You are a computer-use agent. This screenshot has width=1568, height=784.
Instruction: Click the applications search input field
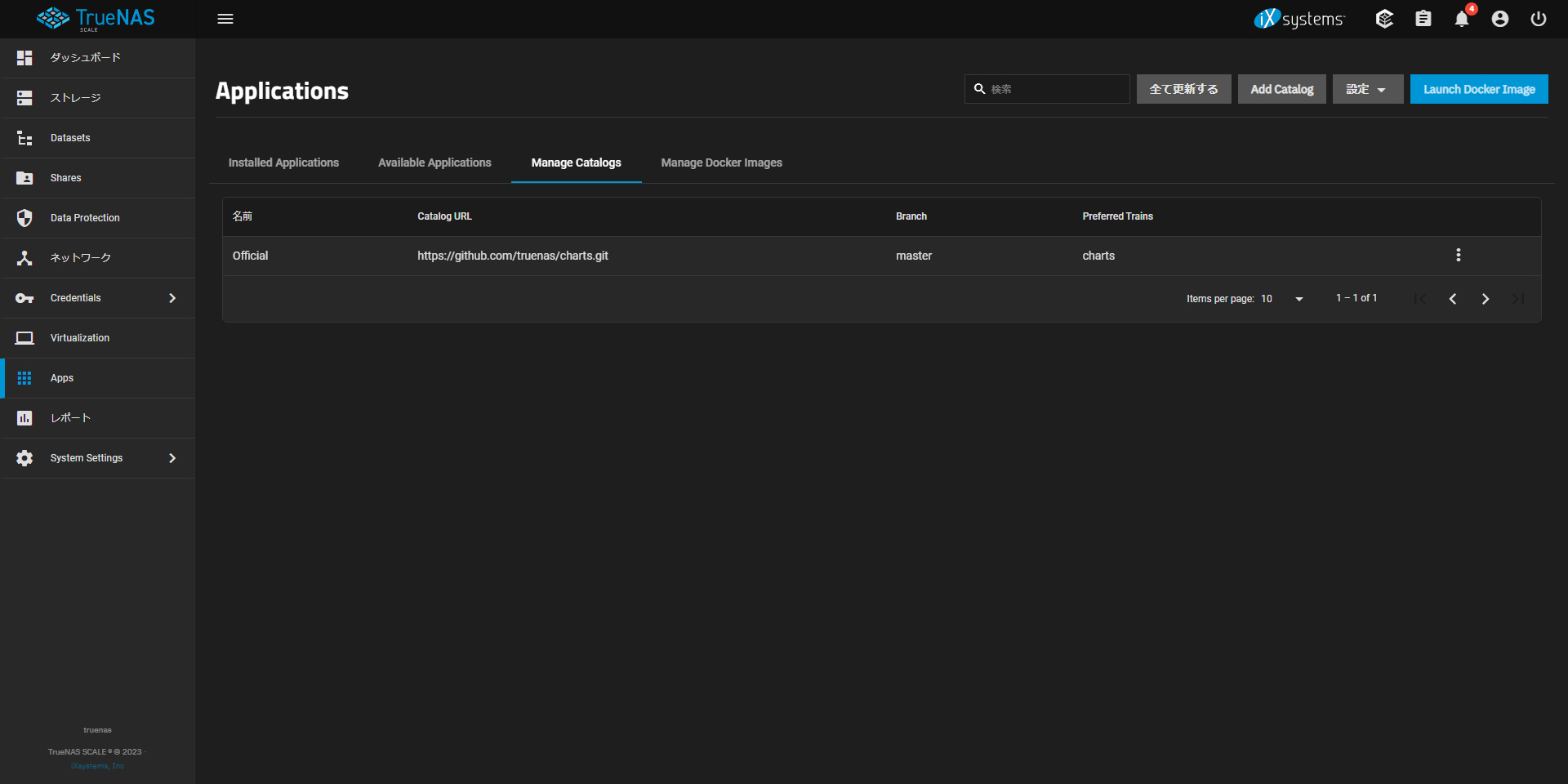(x=1055, y=89)
